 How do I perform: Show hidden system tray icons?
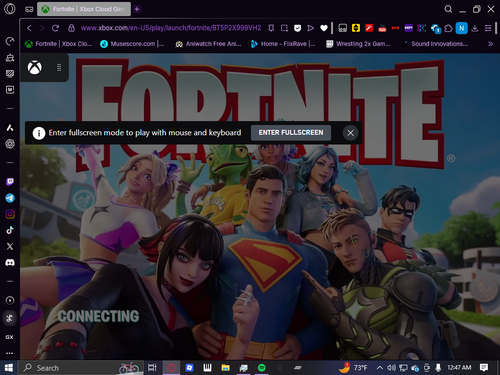click(379, 368)
